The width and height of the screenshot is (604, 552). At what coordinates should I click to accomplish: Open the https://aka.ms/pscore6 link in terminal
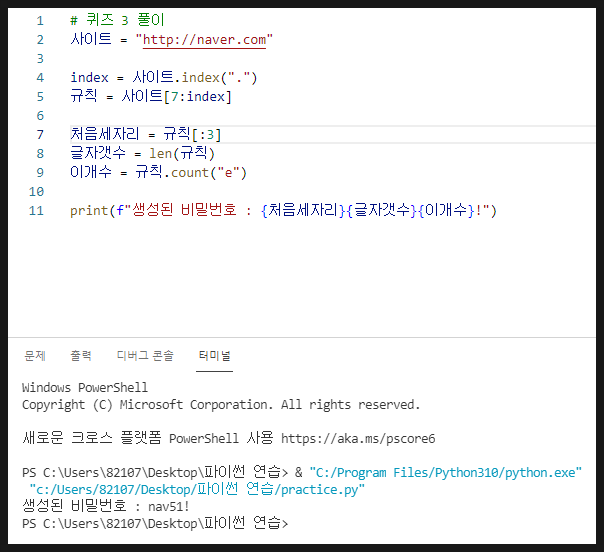(358, 438)
